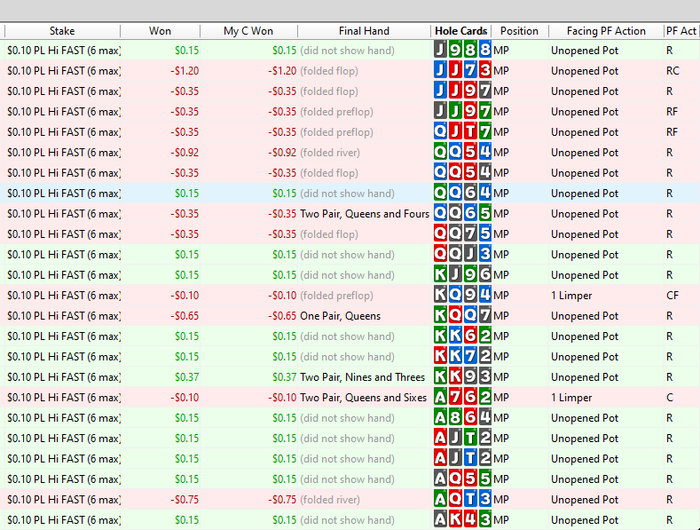Select 'One Pair, Queens' final hand cell
700x530 pixels.
pyautogui.click(x=340, y=316)
